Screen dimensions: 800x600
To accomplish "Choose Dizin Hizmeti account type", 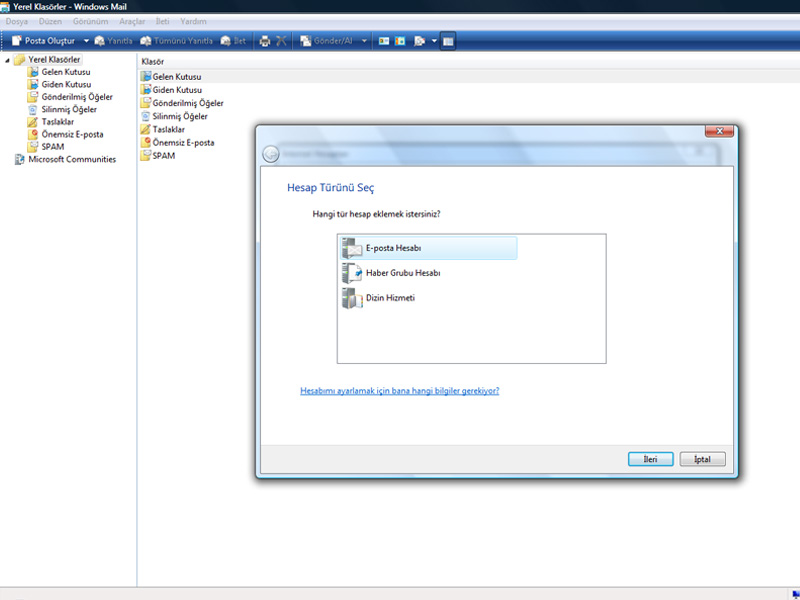I will tap(390, 298).
